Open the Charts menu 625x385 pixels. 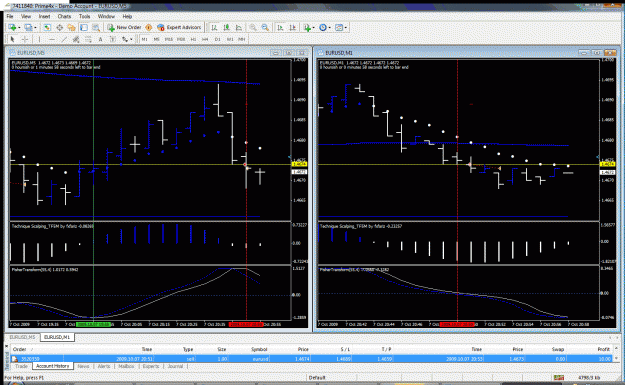64,16
